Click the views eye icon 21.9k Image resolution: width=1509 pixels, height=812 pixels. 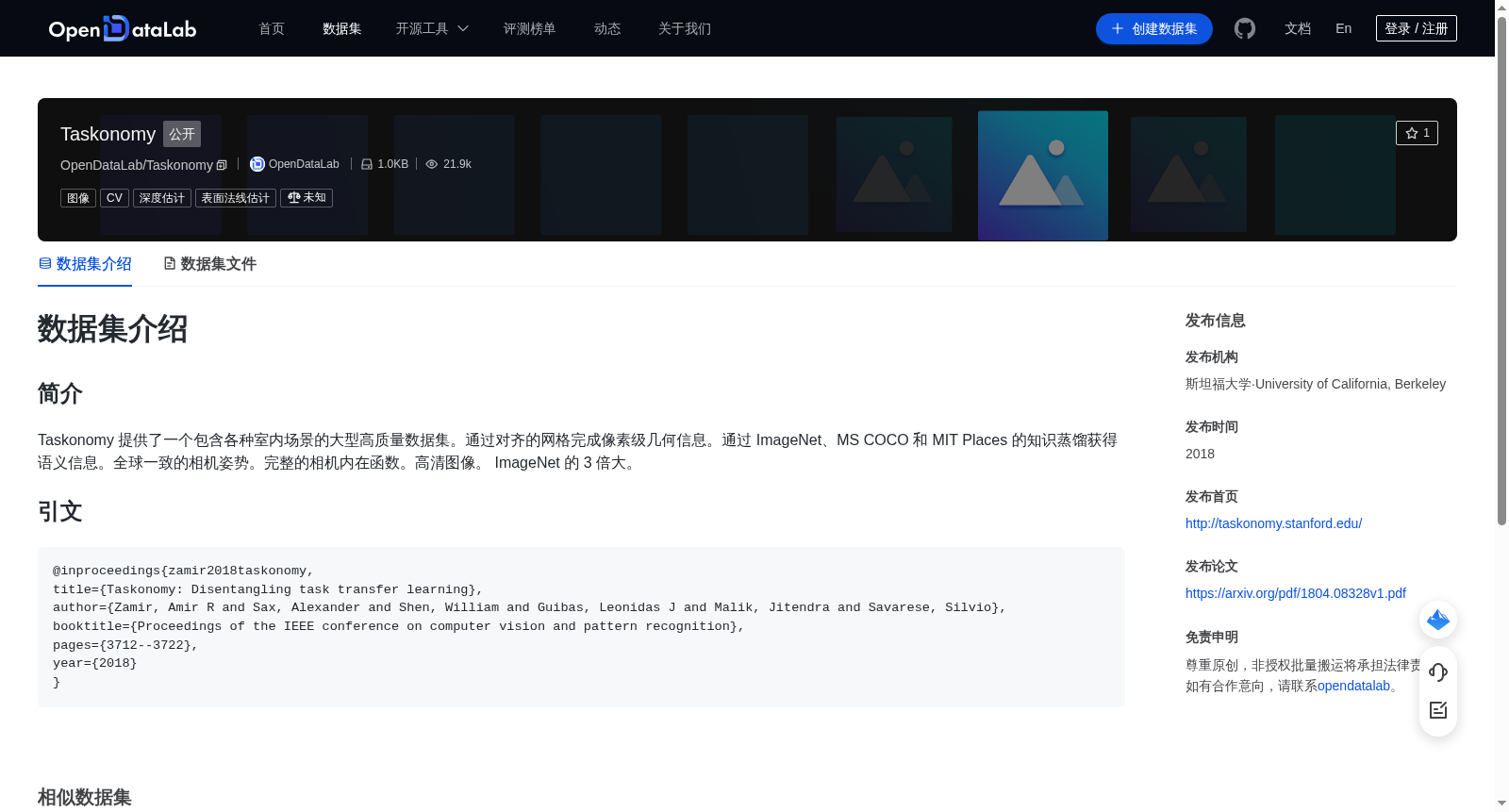pyautogui.click(x=432, y=164)
